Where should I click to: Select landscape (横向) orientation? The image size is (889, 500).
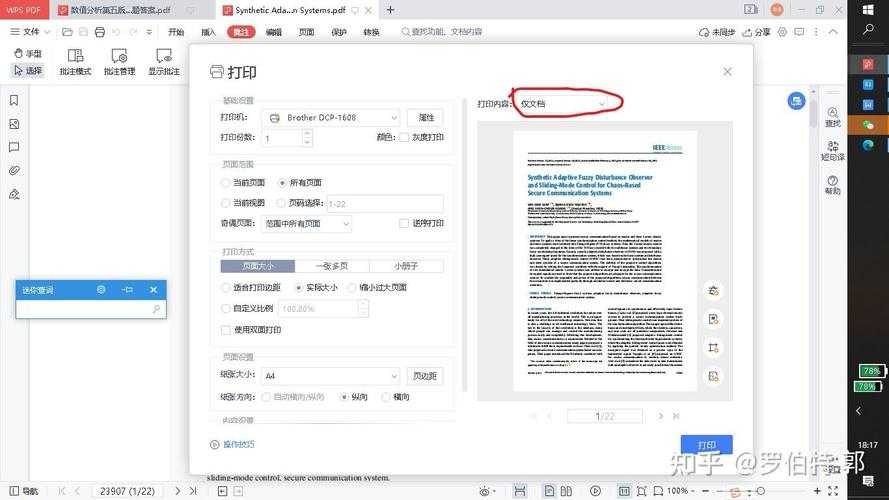click(386, 397)
